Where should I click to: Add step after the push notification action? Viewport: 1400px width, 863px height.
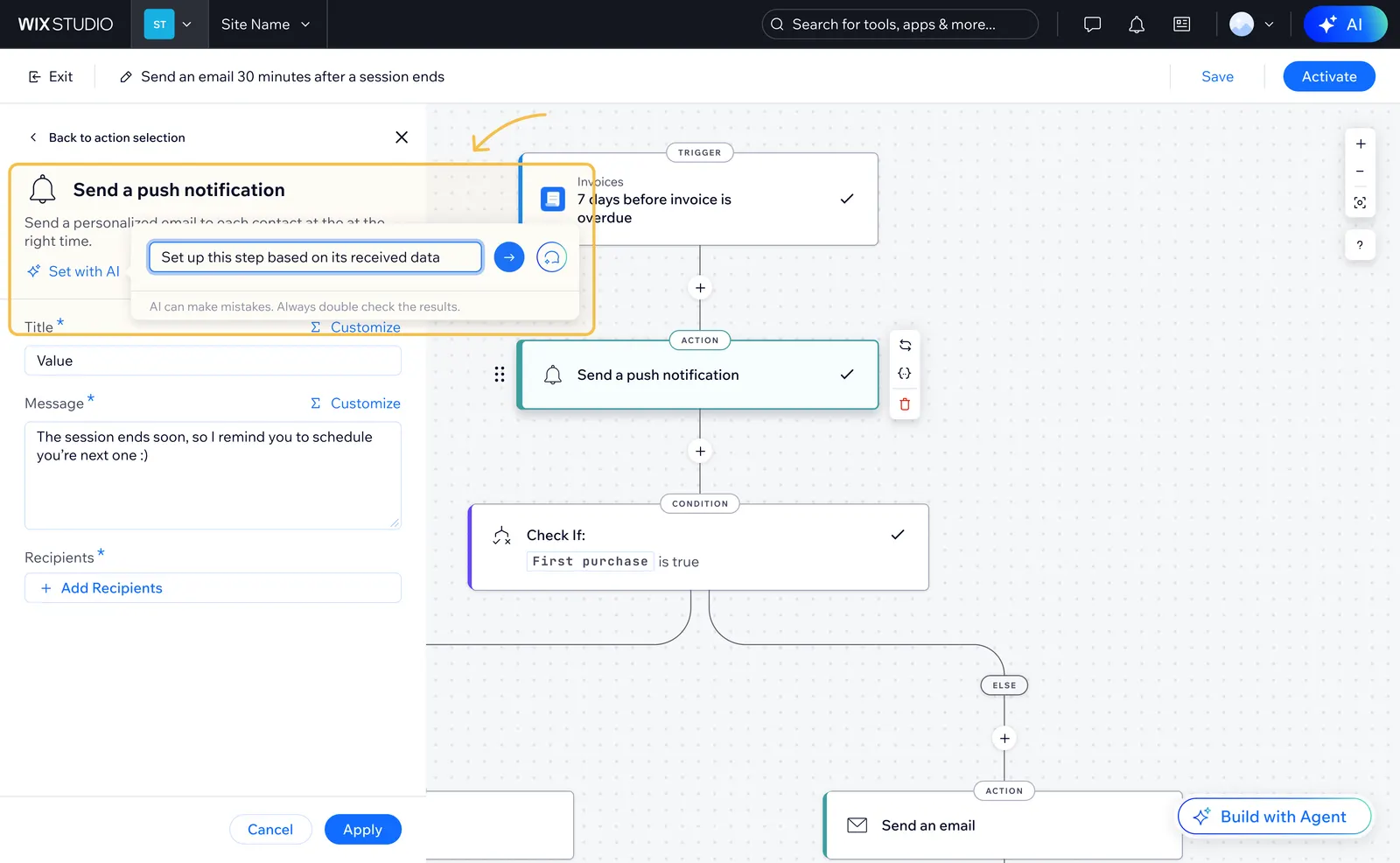click(x=700, y=452)
